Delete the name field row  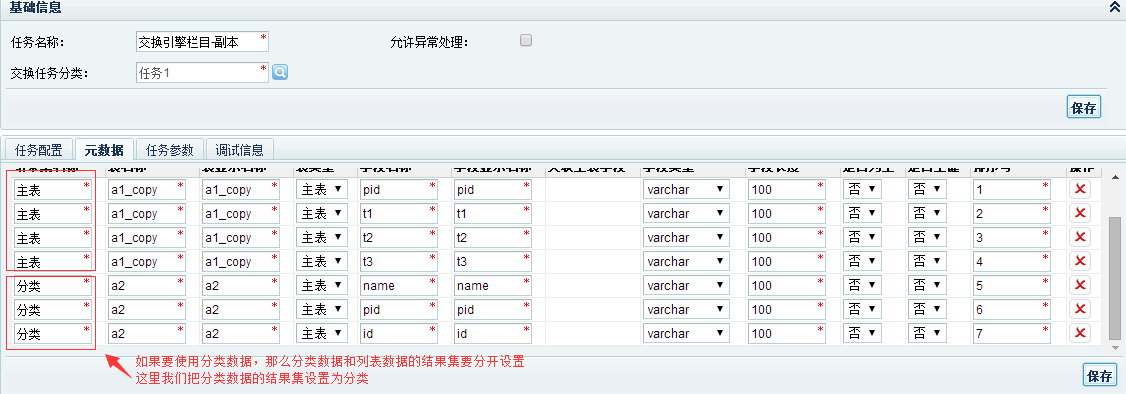click(x=1079, y=286)
